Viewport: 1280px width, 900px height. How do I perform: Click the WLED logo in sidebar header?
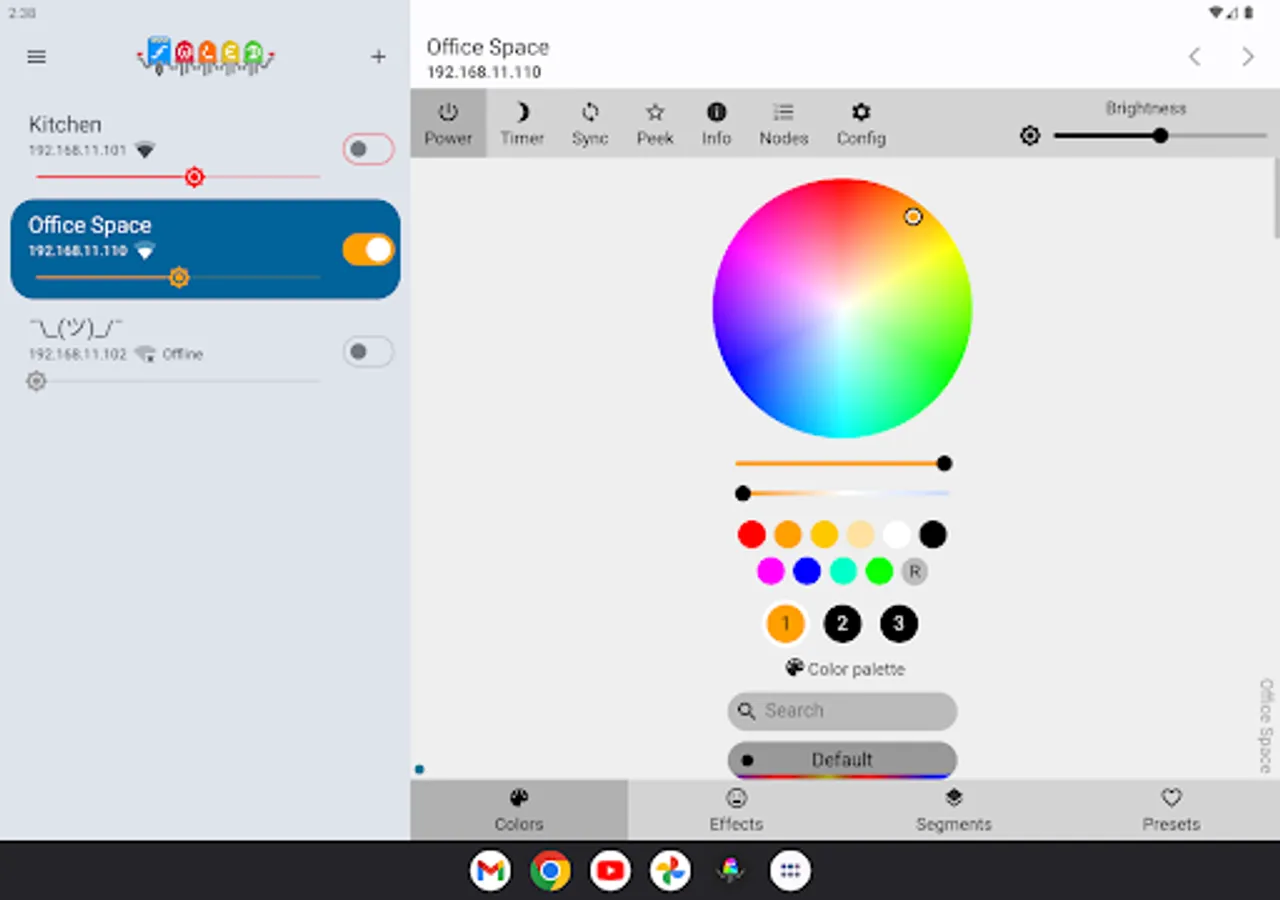(206, 55)
